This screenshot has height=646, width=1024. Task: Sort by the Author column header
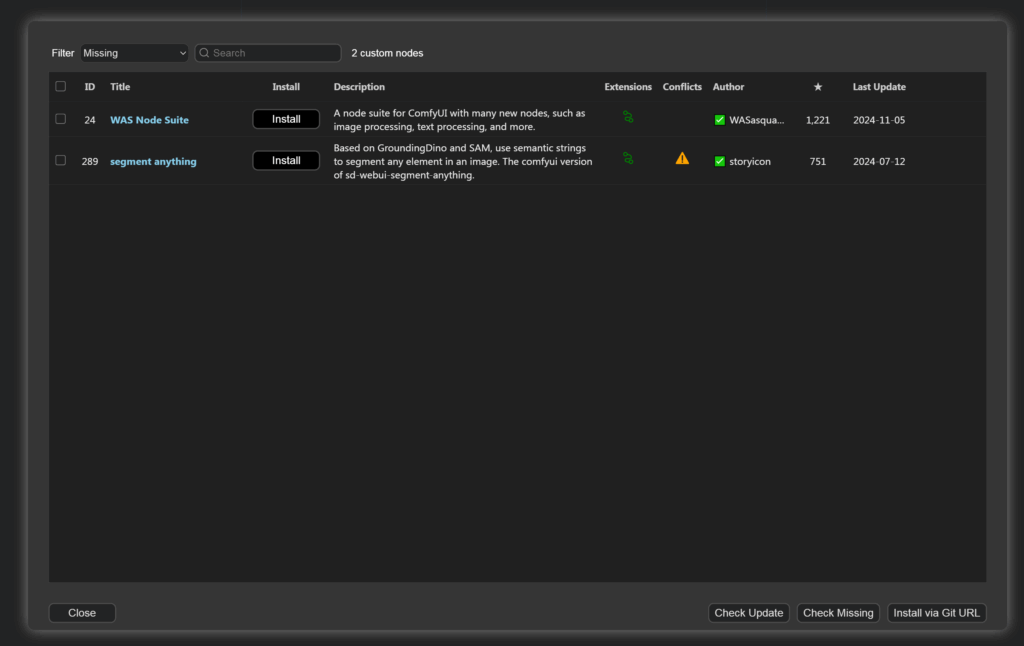click(728, 87)
